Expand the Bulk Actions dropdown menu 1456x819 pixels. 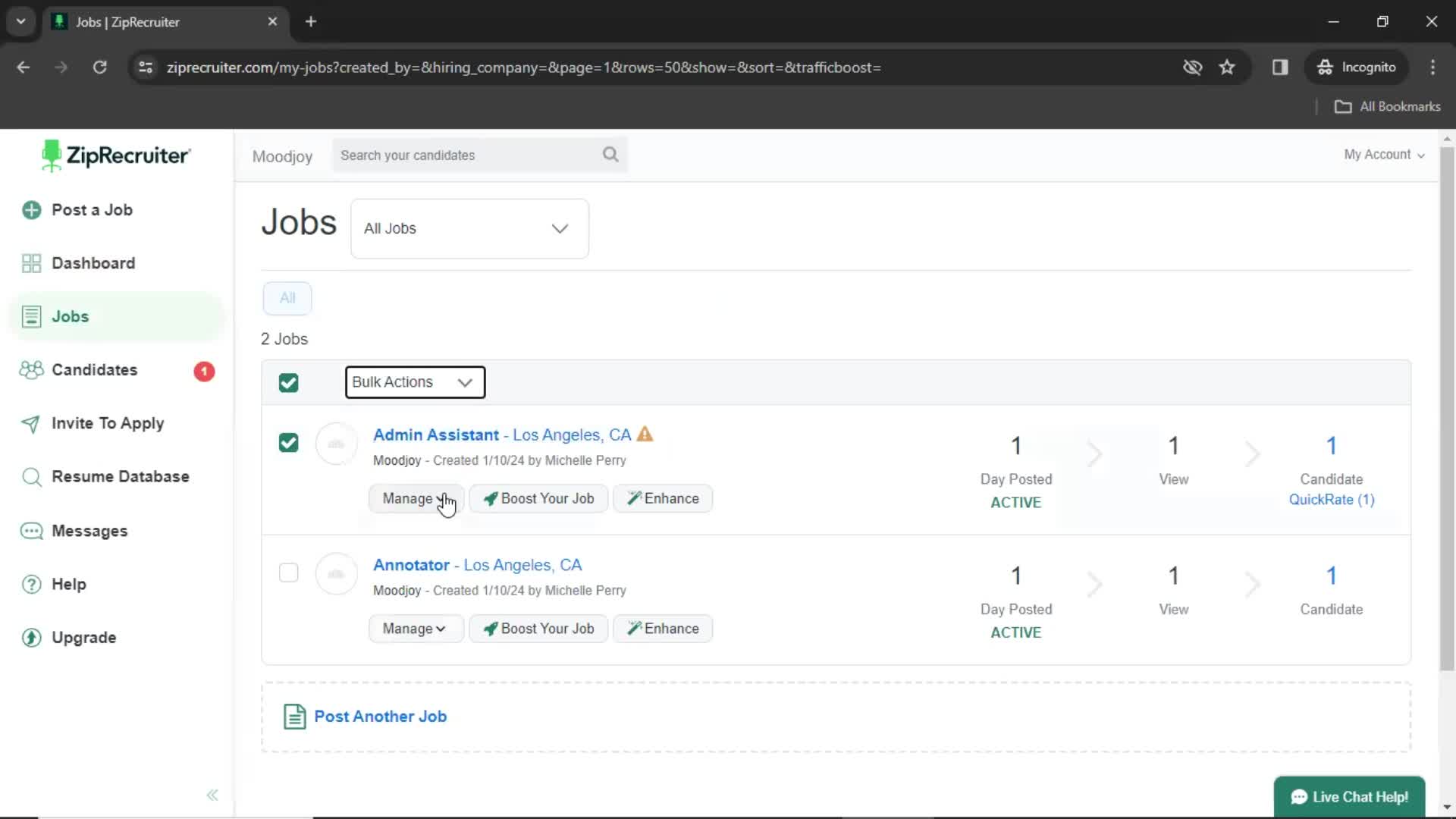coord(414,382)
